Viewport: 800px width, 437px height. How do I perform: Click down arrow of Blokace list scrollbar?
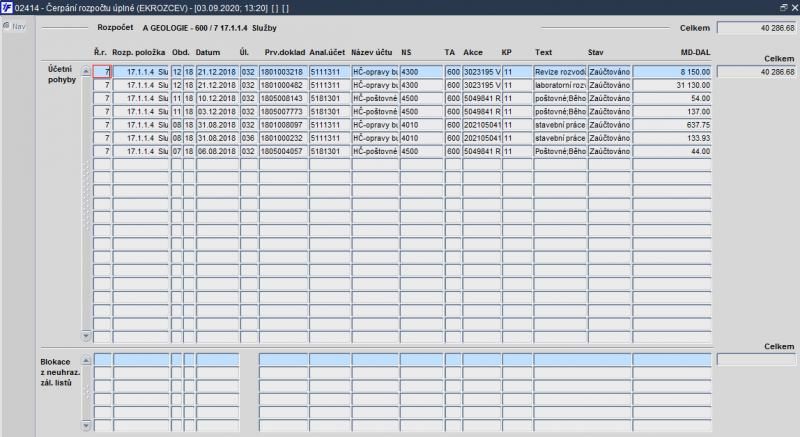tap(86, 425)
